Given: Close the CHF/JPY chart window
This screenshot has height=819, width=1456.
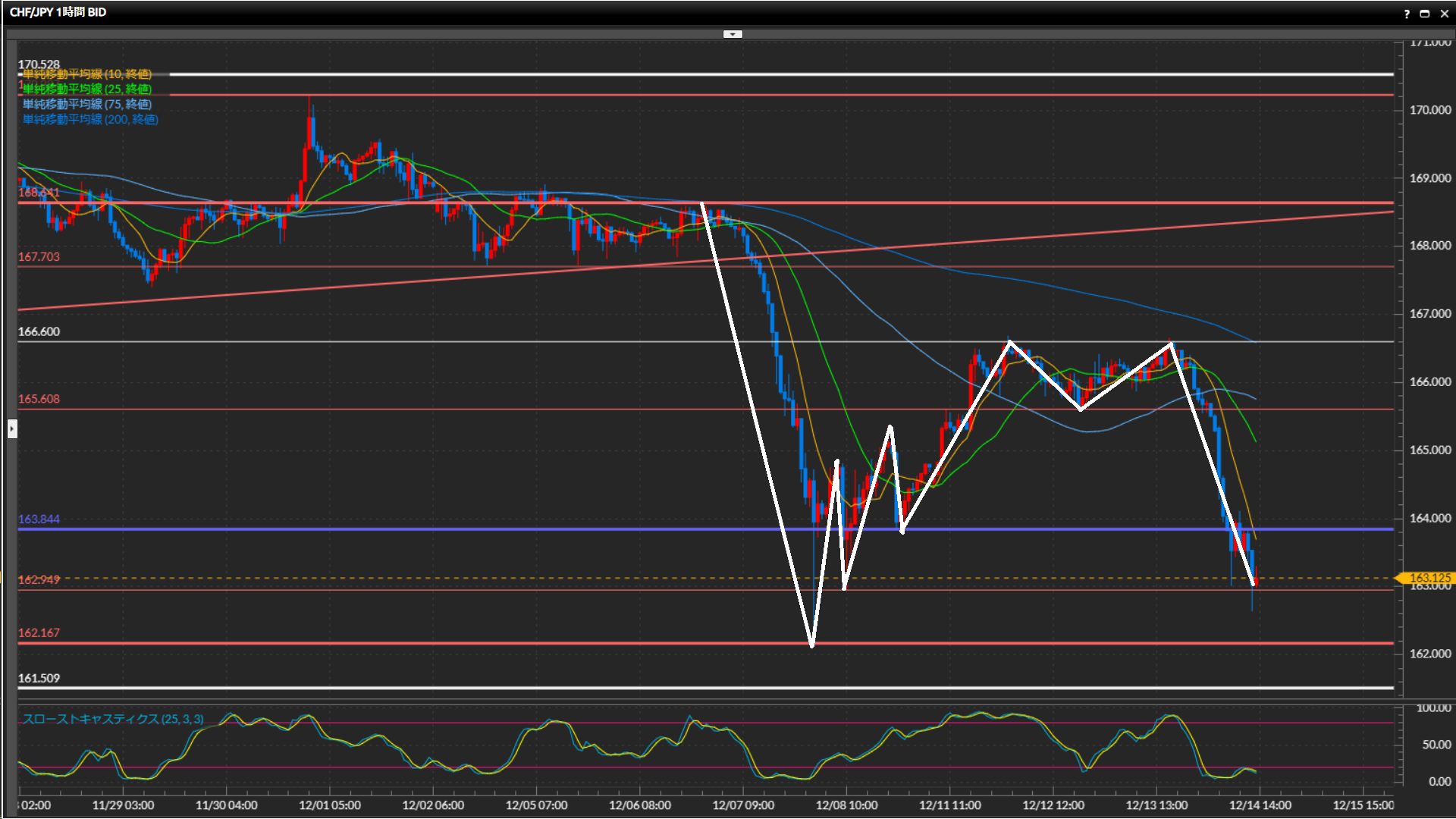Looking at the screenshot, I should tap(1444, 14).
